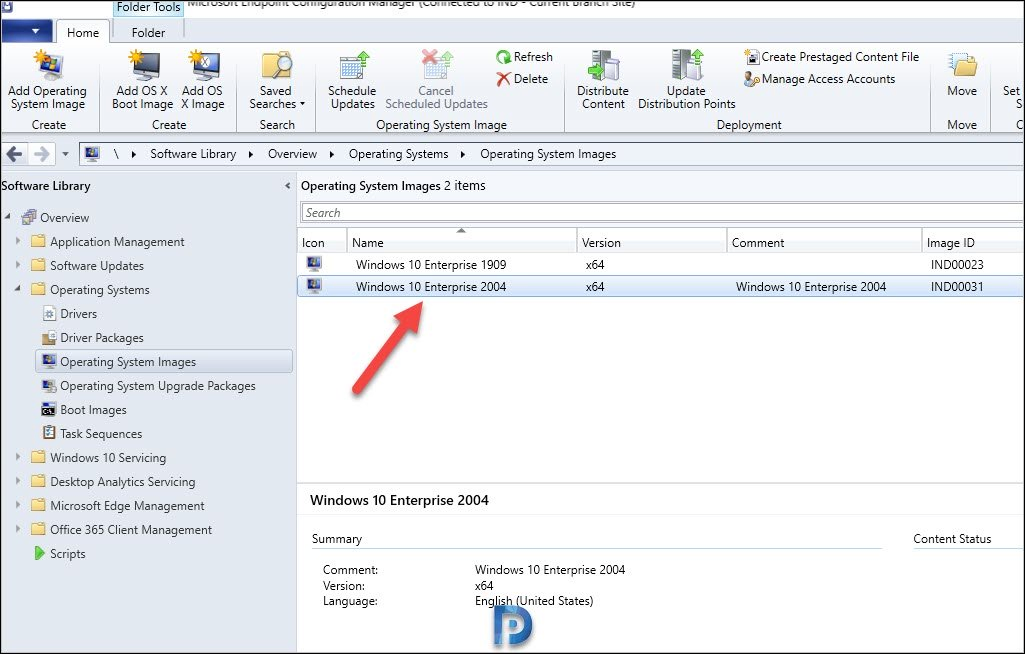Viewport: 1025px width, 654px height.
Task: Expand the Windows 10 Servicing node
Action: click(18, 457)
